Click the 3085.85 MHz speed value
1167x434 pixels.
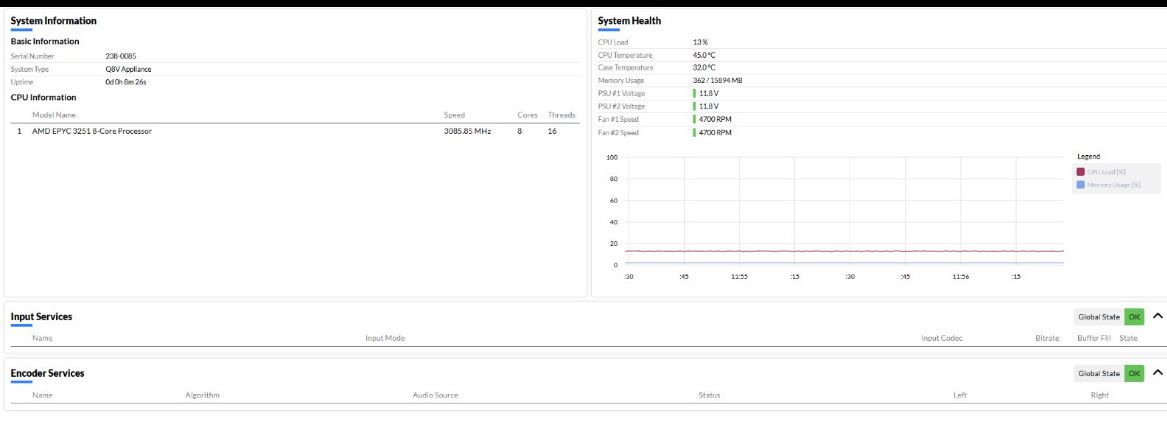[x=467, y=131]
